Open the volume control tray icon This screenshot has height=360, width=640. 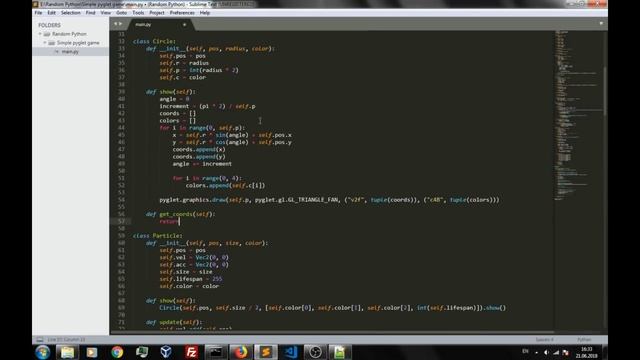[x=546, y=352]
